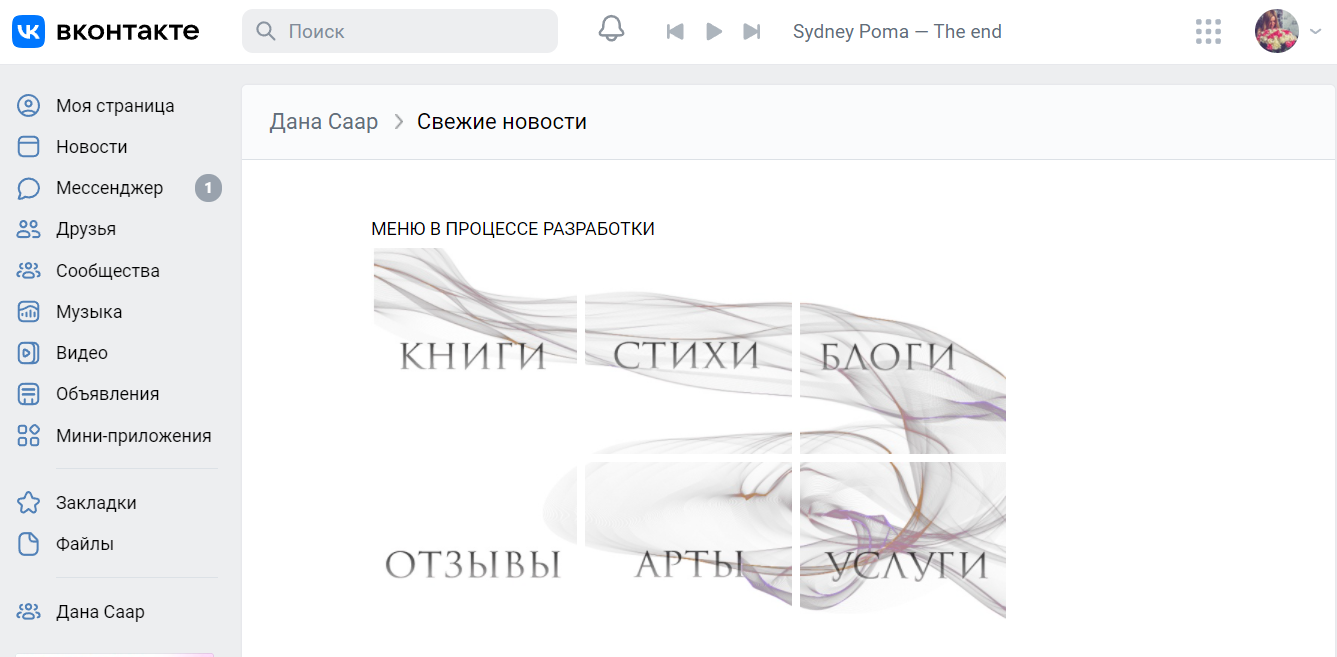This screenshot has width=1337, height=657.
Task: Click the Объявления sidebar icon
Action: coord(28,394)
